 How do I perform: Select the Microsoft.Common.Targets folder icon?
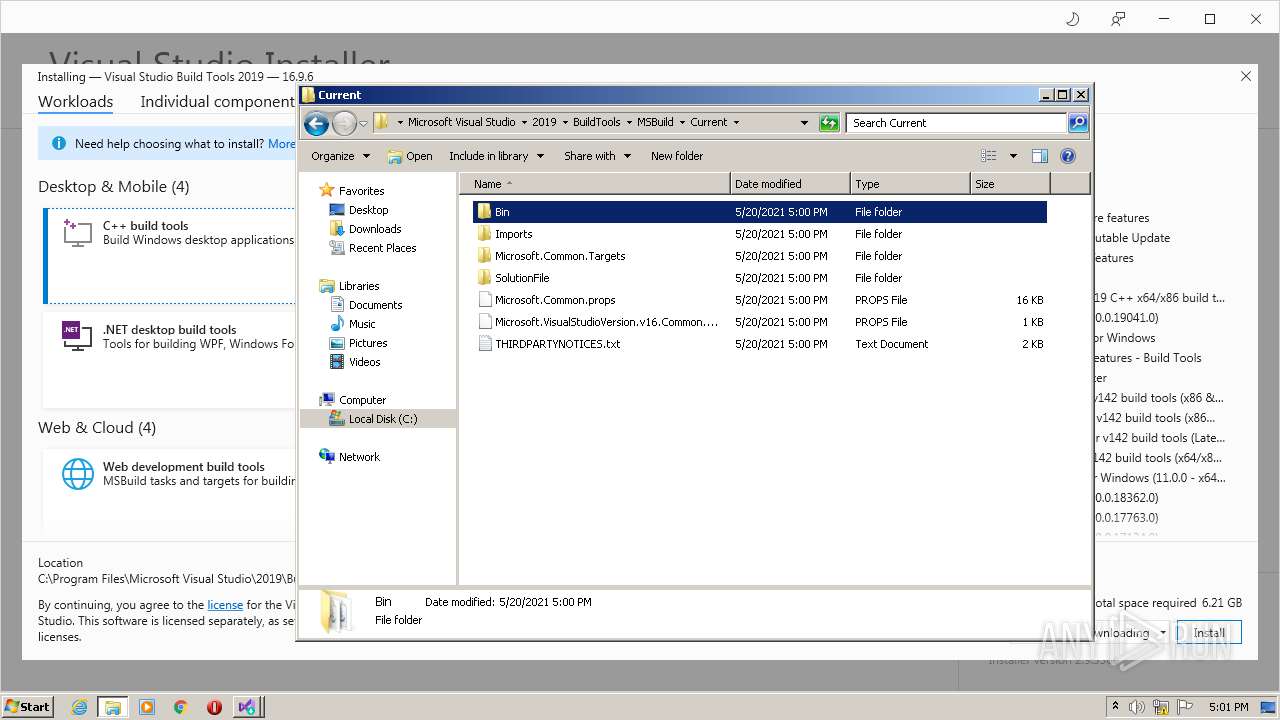[485, 256]
